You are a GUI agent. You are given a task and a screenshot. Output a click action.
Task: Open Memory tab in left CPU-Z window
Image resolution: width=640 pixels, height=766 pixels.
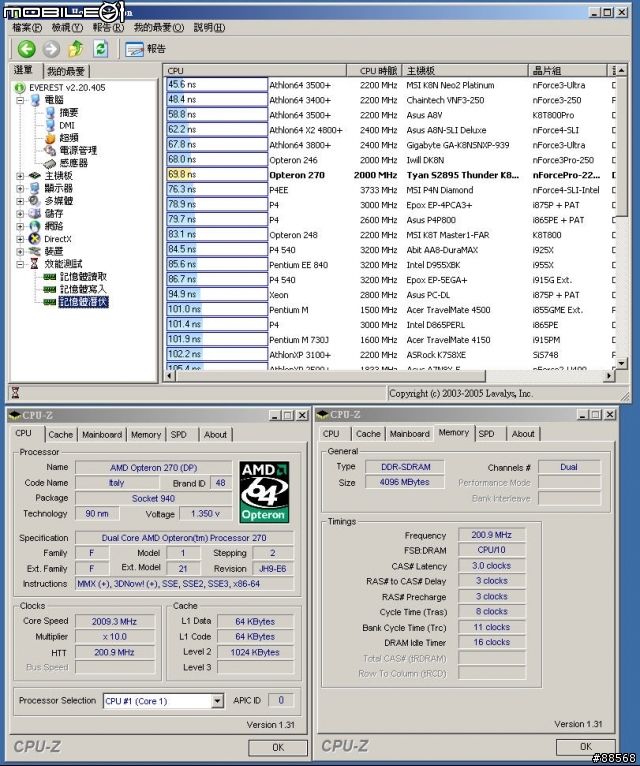click(x=146, y=434)
